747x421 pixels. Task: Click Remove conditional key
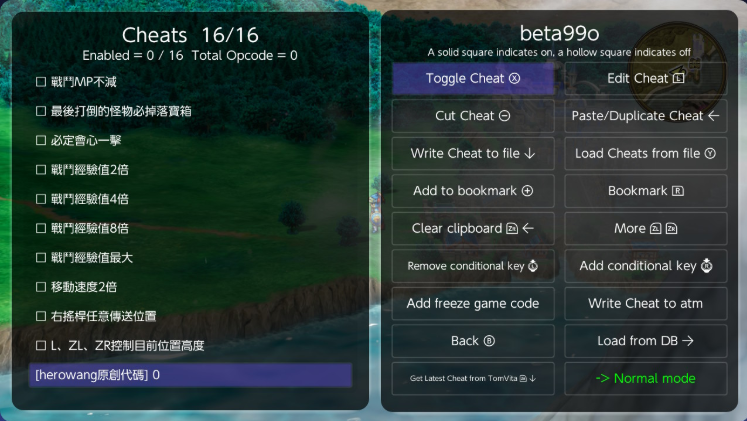pyautogui.click(x=473, y=266)
